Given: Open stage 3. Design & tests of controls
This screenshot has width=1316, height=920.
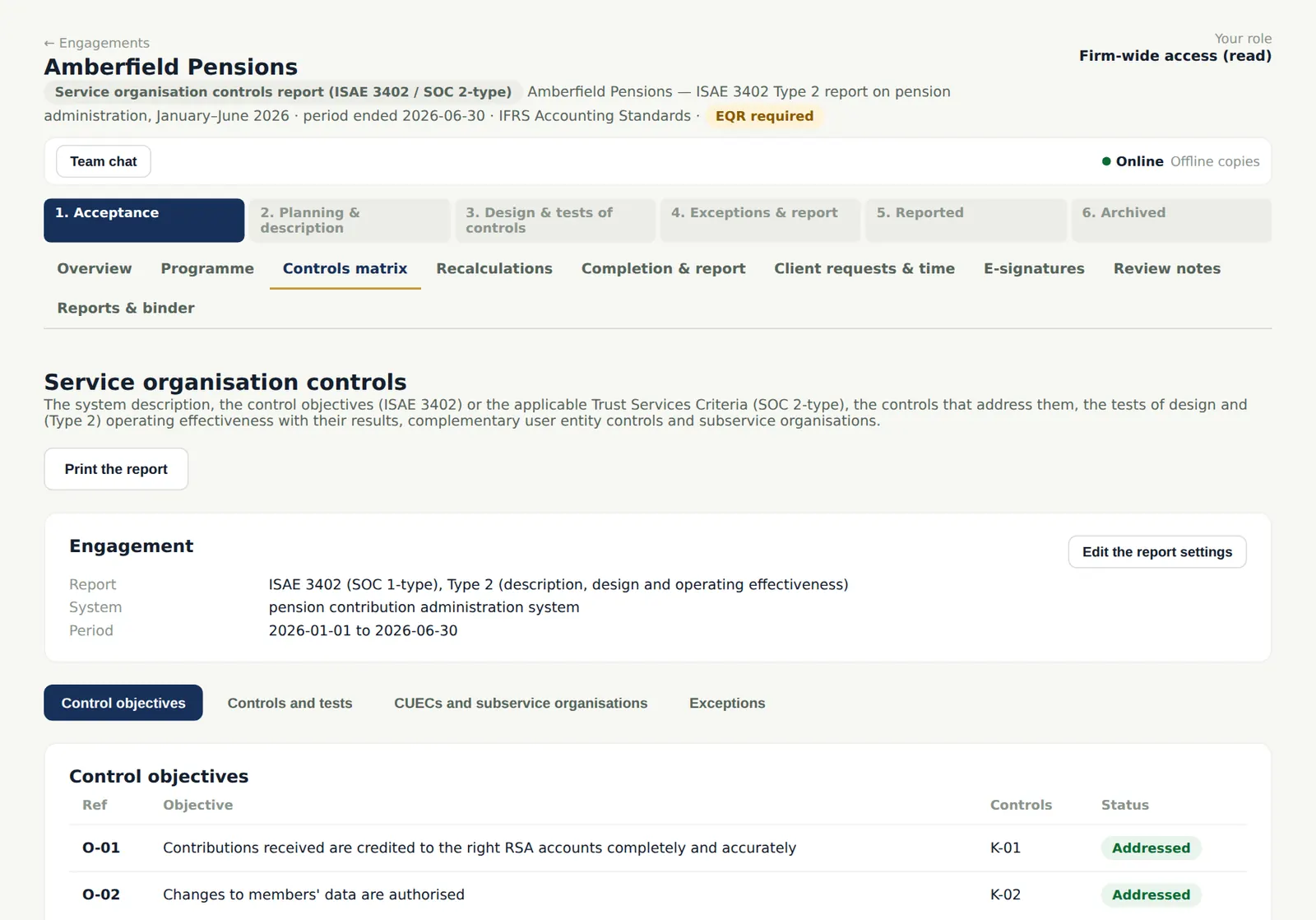Looking at the screenshot, I should (555, 221).
